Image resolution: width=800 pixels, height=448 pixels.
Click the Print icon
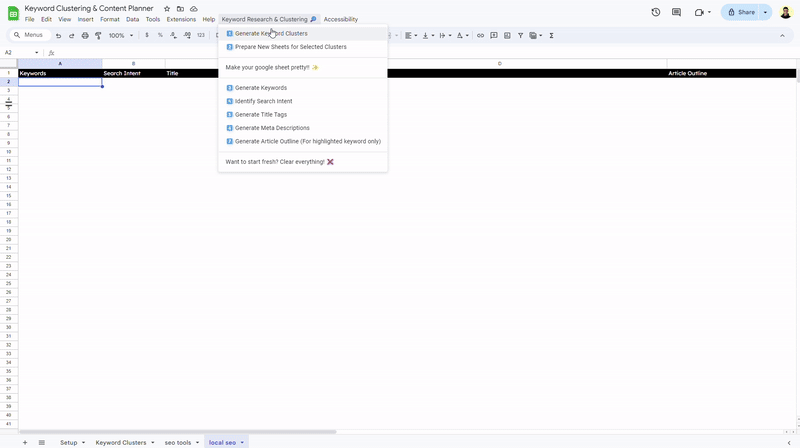pos(85,35)
